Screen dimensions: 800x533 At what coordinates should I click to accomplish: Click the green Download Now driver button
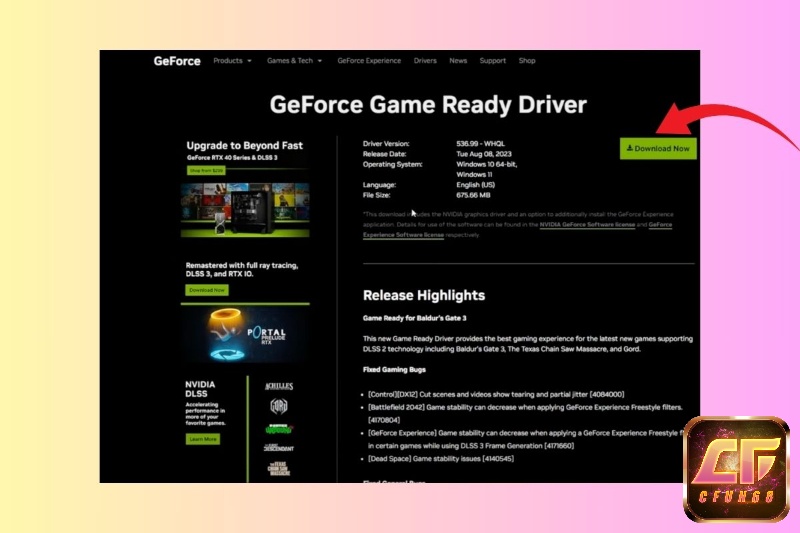click(658, 148)
